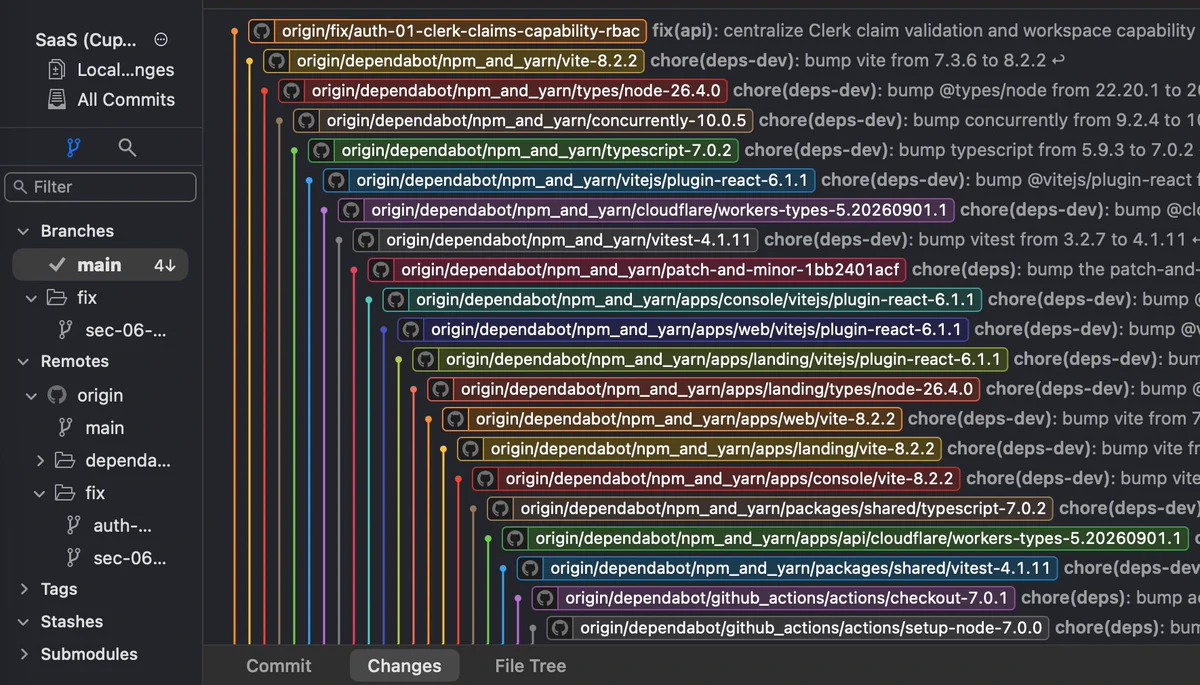Image resolution: width=1200 pixels, height=685 pixels.
Task: Click GitHub icon on patch-and-minor-1bb2401acf label
Action: click(x=382, y=270)
